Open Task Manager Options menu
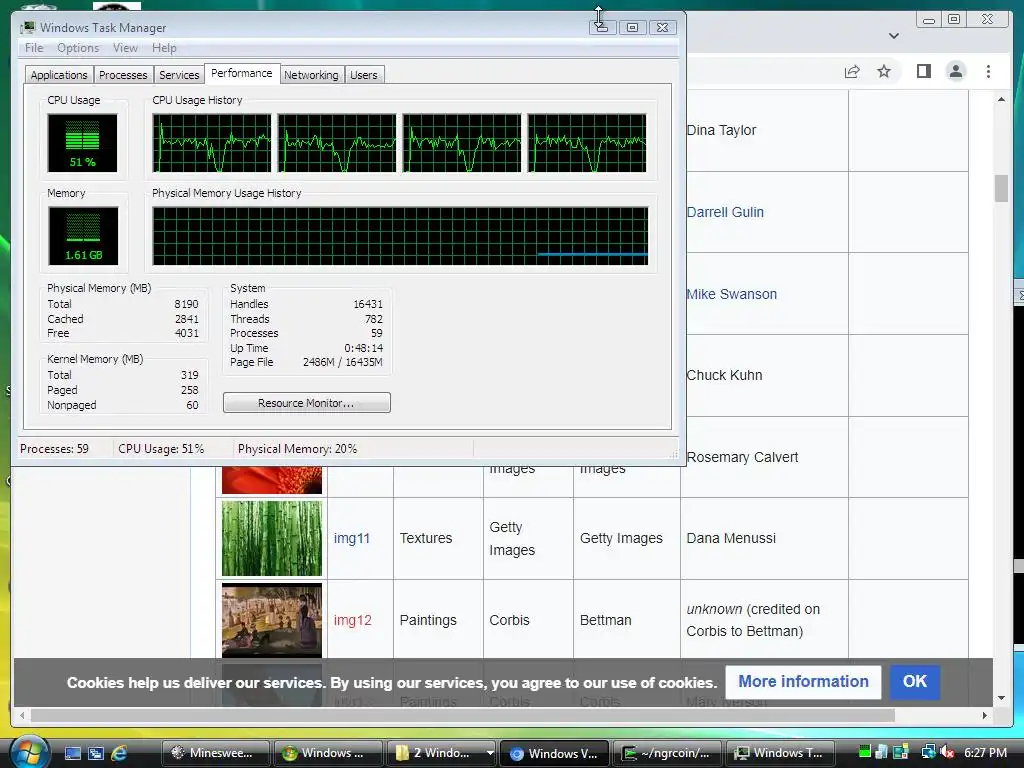The image size is (1024, 768). coord(78,48)
